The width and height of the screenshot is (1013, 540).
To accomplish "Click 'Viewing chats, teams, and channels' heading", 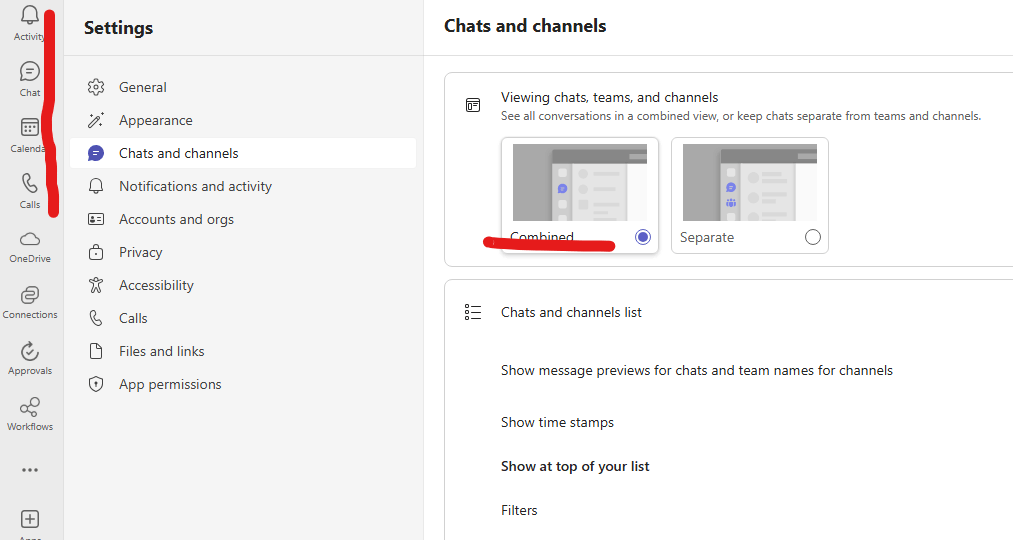I will pyautogui.click(x=609, y=98).
